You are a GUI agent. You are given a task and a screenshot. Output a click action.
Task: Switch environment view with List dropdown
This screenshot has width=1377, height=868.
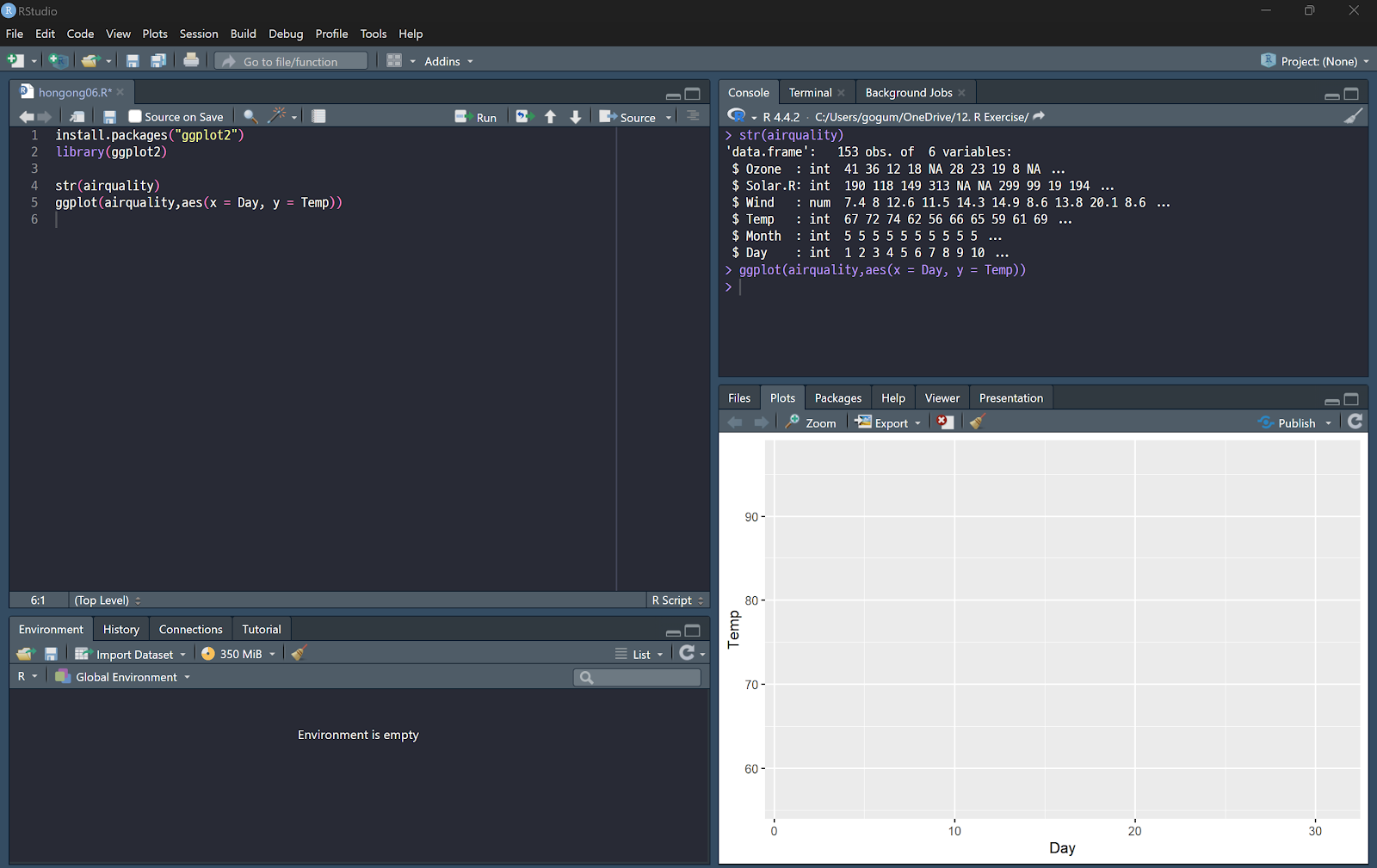[639, 654]
